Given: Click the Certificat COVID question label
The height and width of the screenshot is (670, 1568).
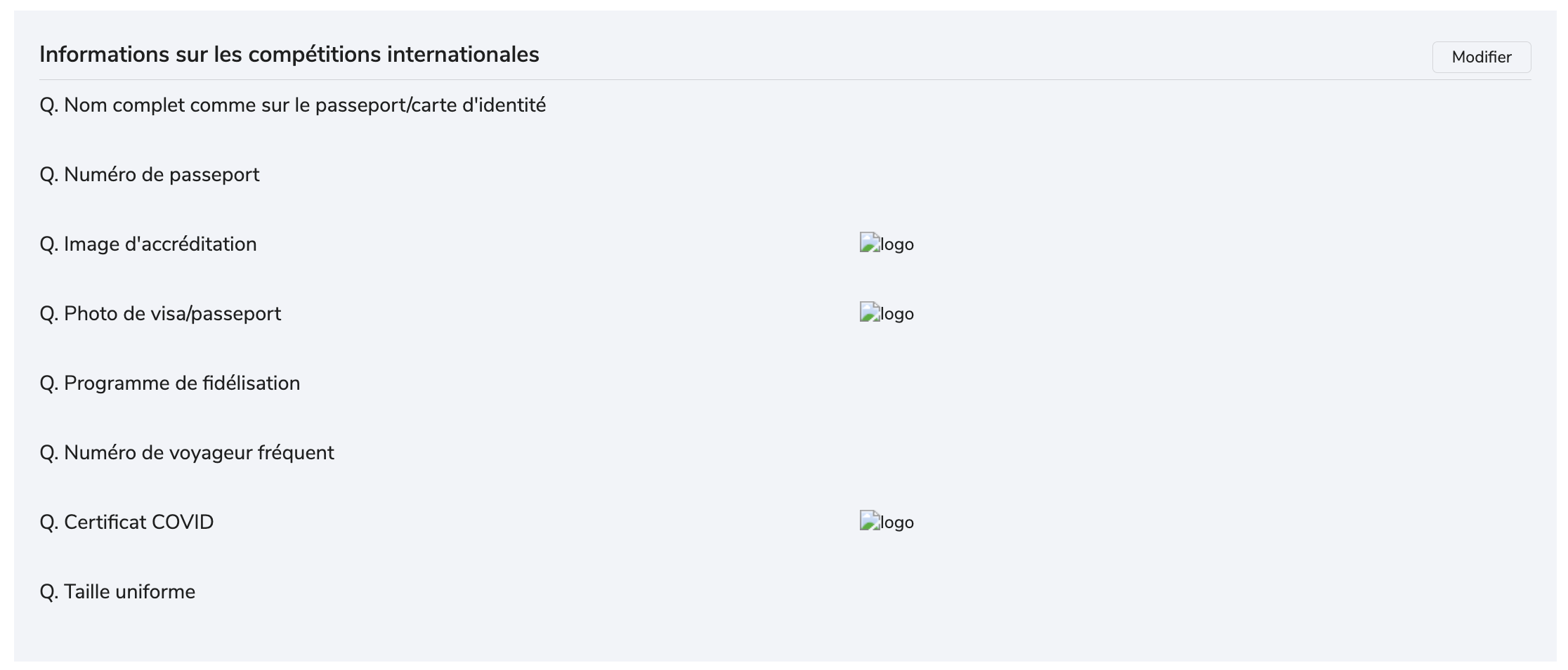Looking at the screenshot, I should pyautogui.click(x=126, y=523).
